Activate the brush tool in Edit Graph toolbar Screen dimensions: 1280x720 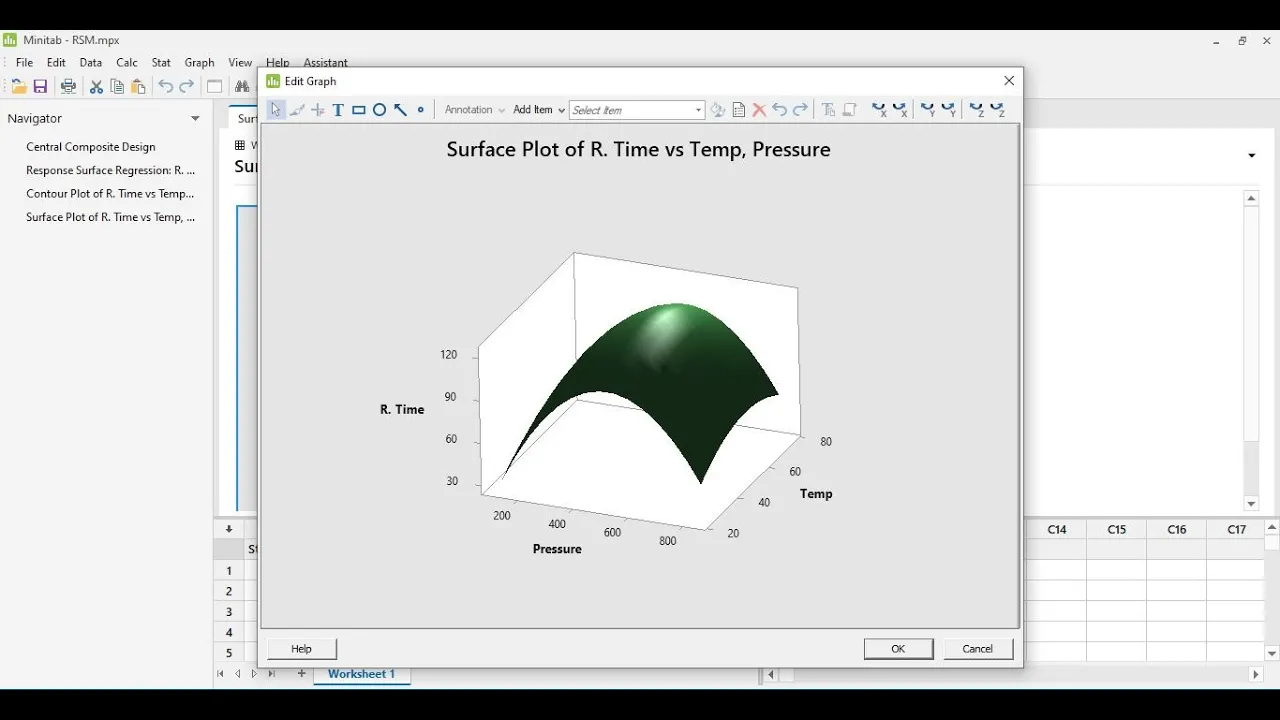(297, 110)
